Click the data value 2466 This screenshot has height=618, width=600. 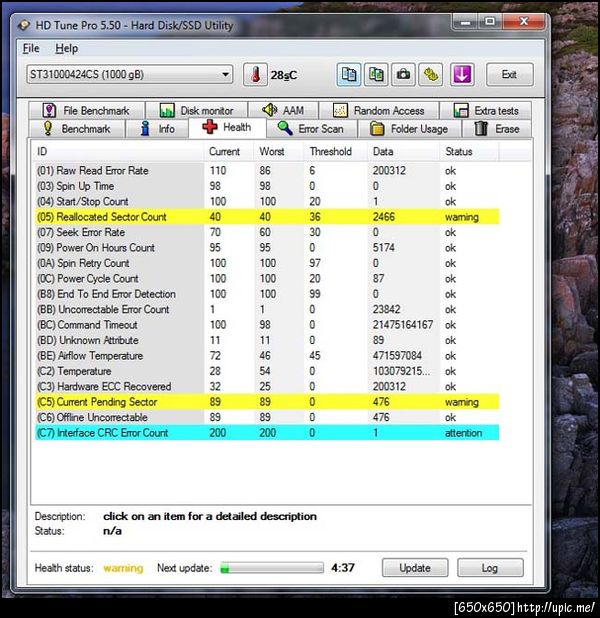(x=384, y=217)
